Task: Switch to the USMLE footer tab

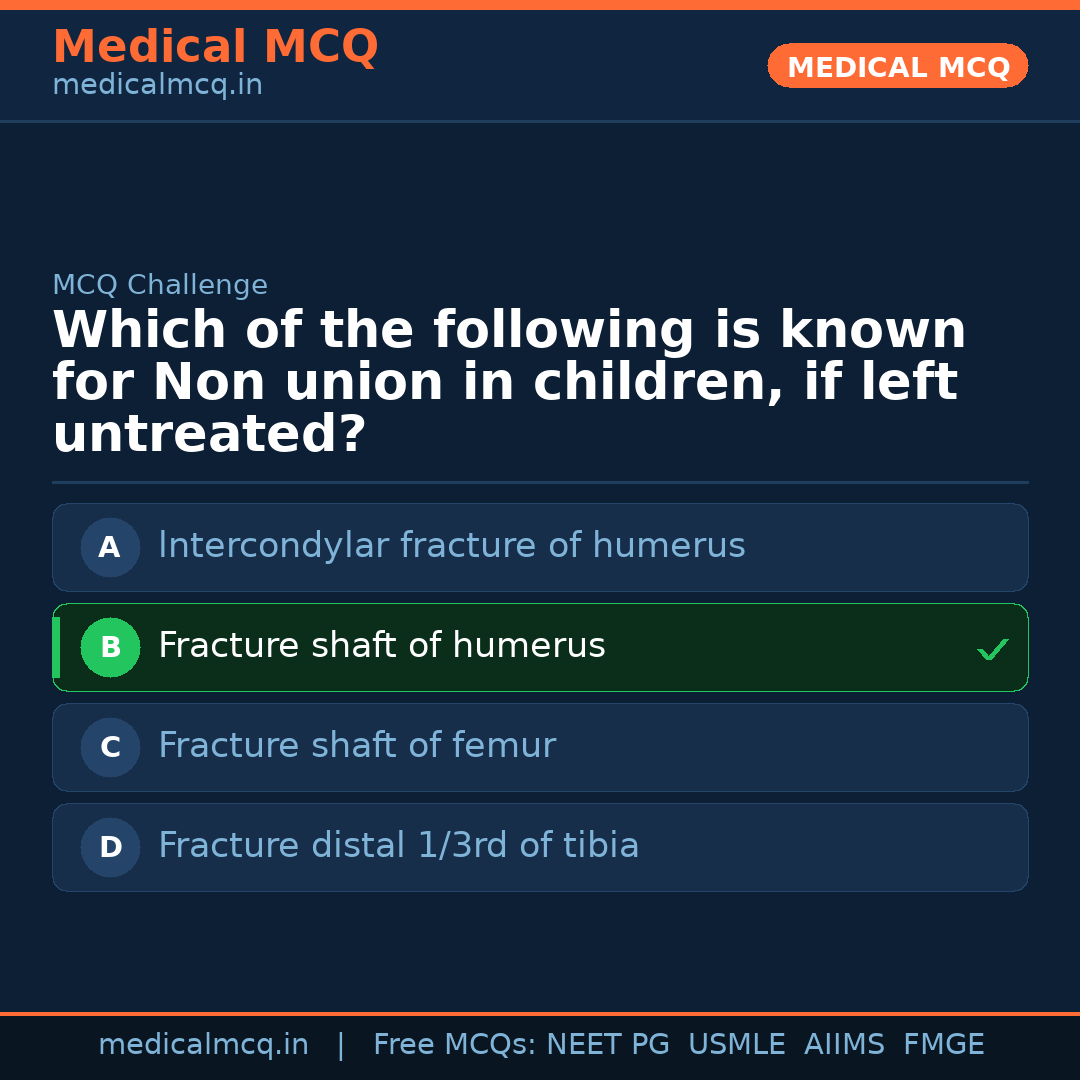Action: 737,1044
